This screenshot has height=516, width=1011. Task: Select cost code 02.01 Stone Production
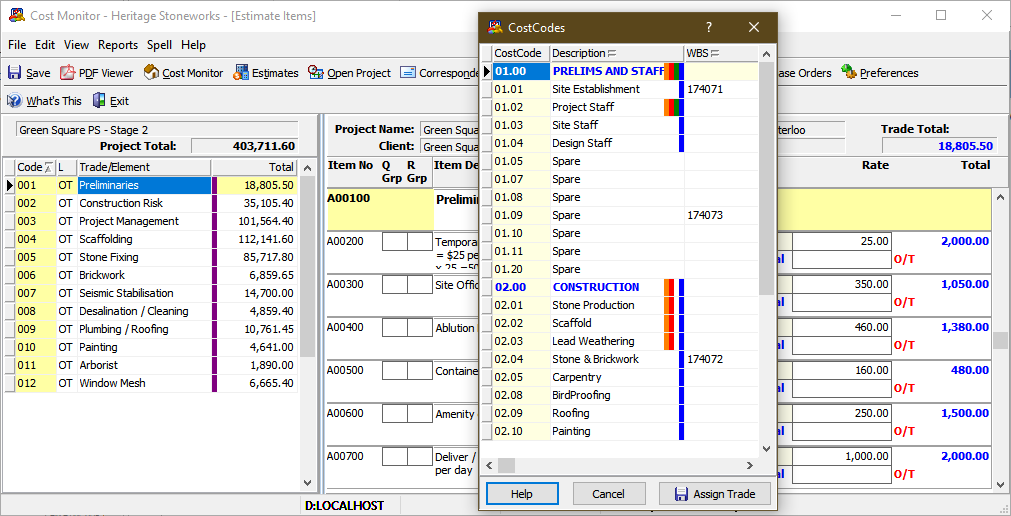point(620,305)
